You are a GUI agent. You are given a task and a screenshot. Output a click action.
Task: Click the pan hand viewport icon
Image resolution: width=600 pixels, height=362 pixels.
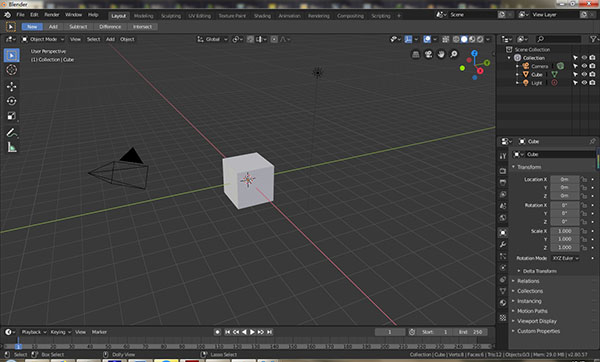click(441, 54)
